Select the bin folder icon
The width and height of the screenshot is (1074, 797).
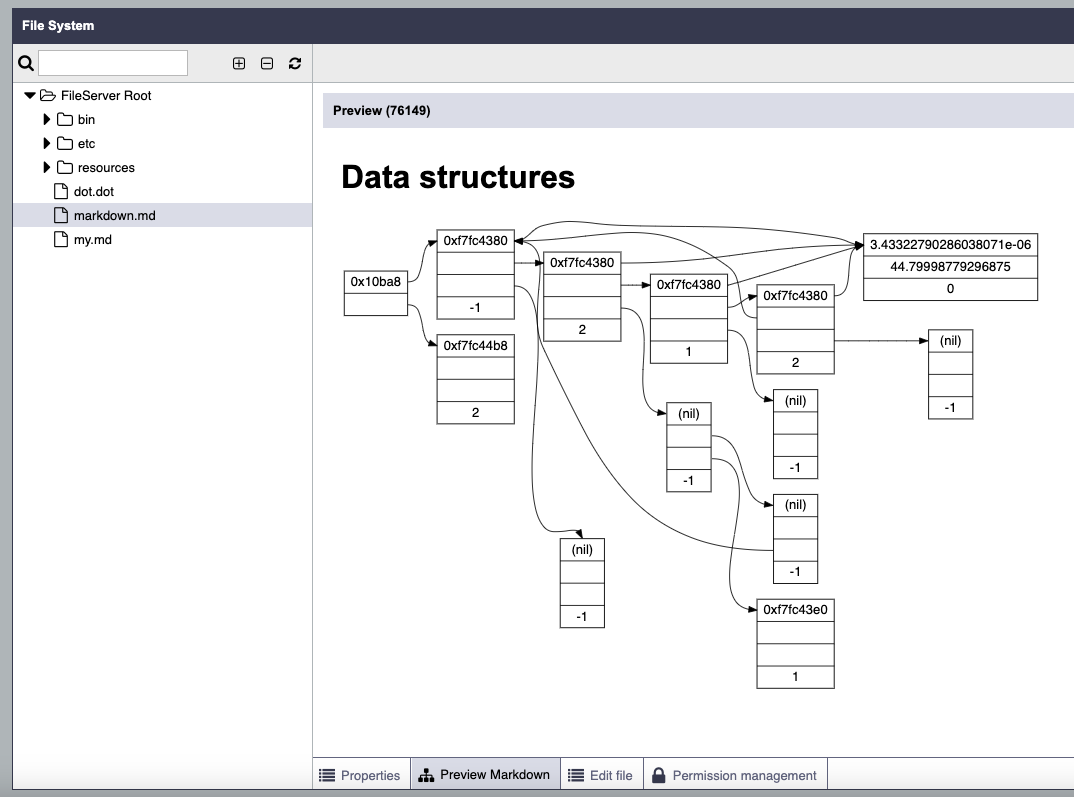point(65,119)
